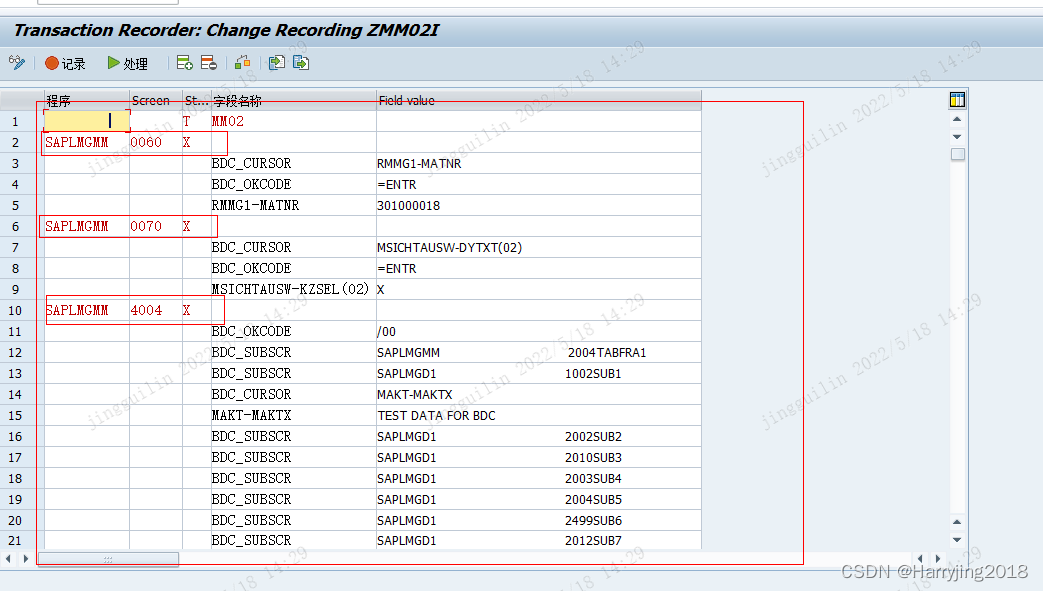Screen dimensions: 1043x591
Task: Toggle display/change mode with the pencil icon
Action: tap(16, 62)
